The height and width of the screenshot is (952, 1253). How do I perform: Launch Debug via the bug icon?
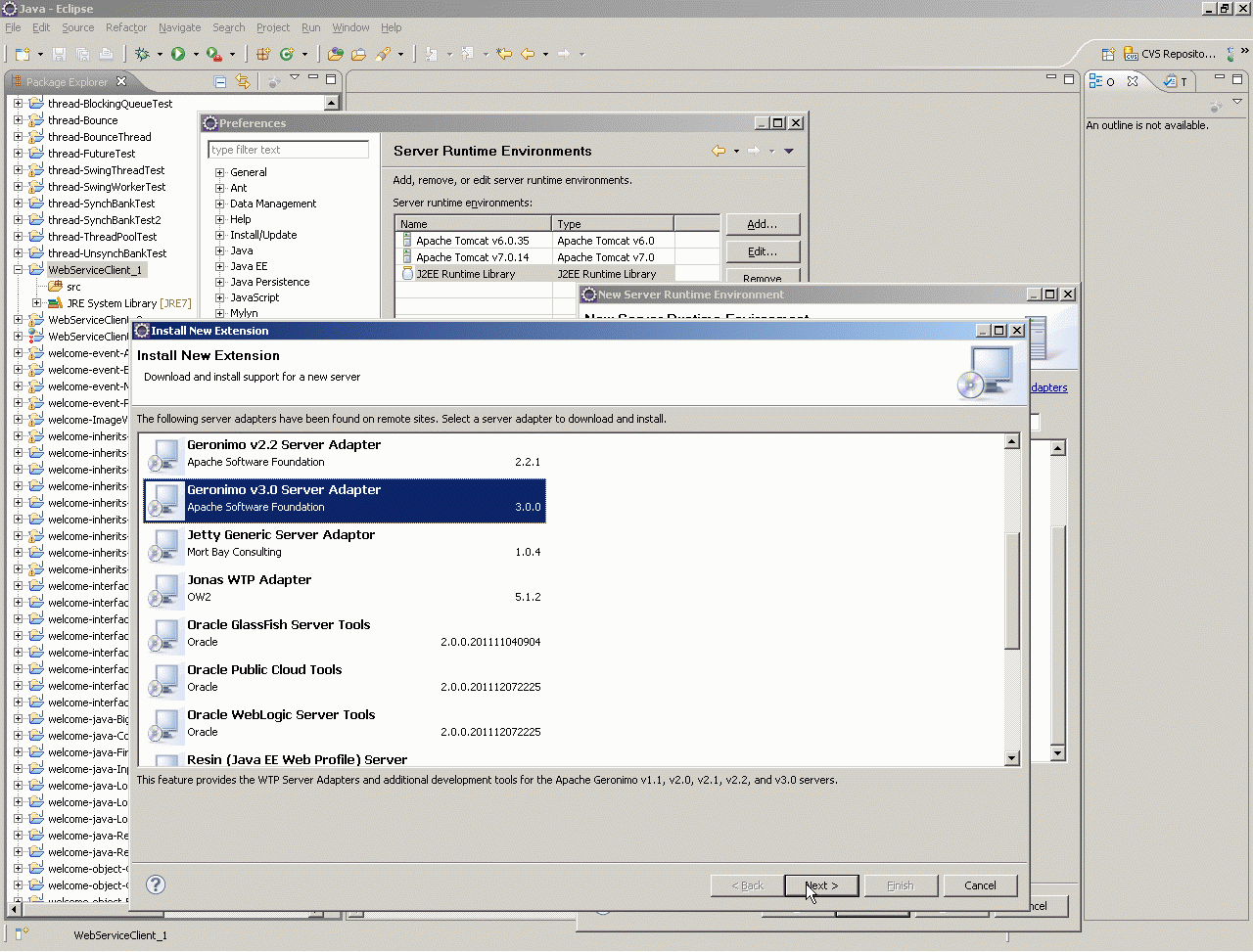(x=143, y=54)
